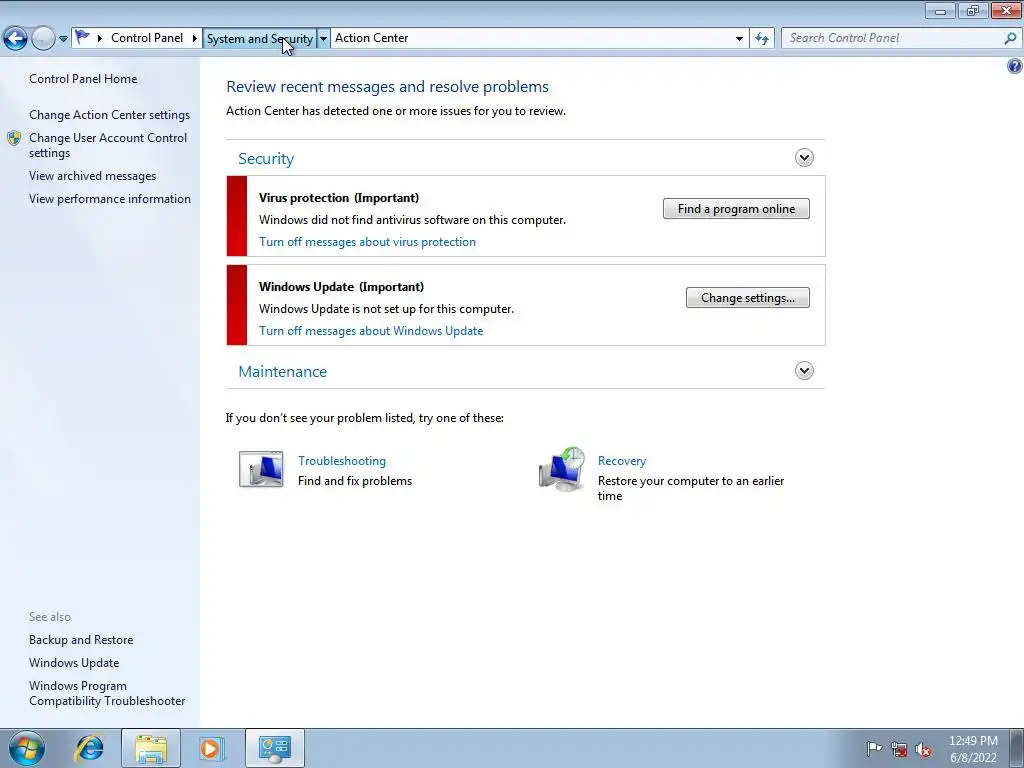The height and width of the screenshot is (768, 1024).
Task: Go back with the Back arrow button
Action: click(x=15, y=39)
